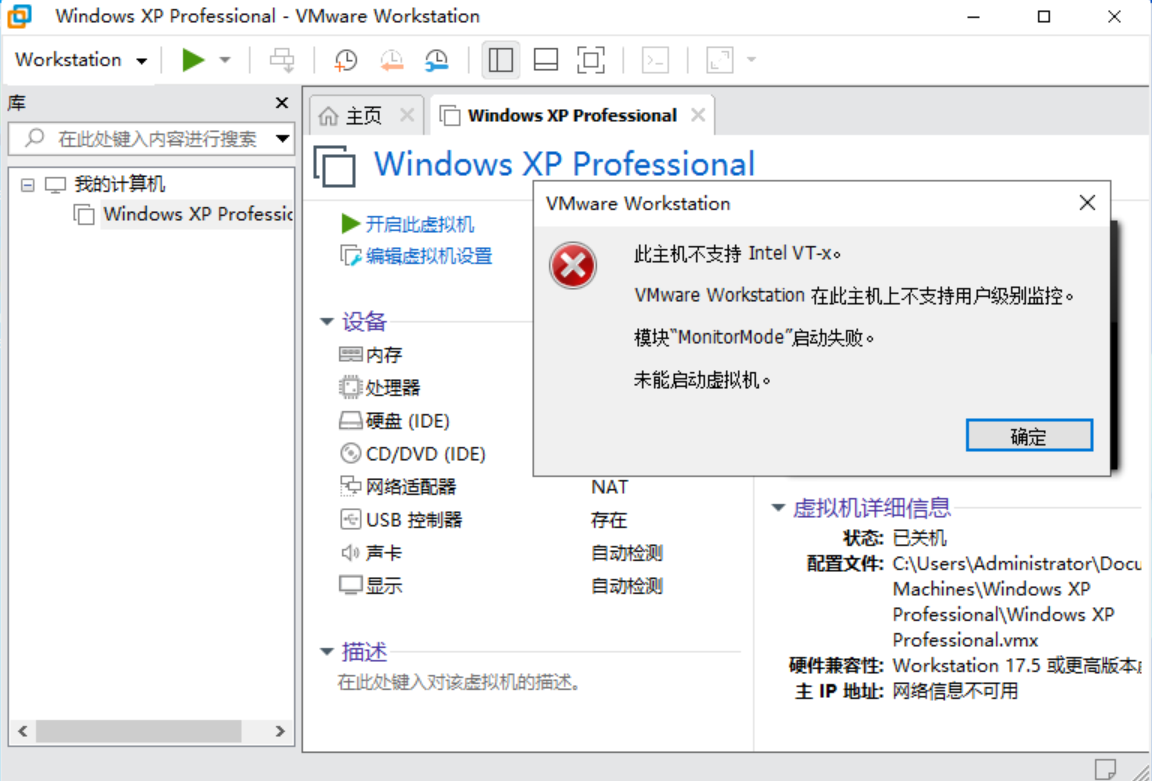Image resolution: width=1152 pixels, height=781 pixels.
Task: Click the NAT network value
Action: 609,487
